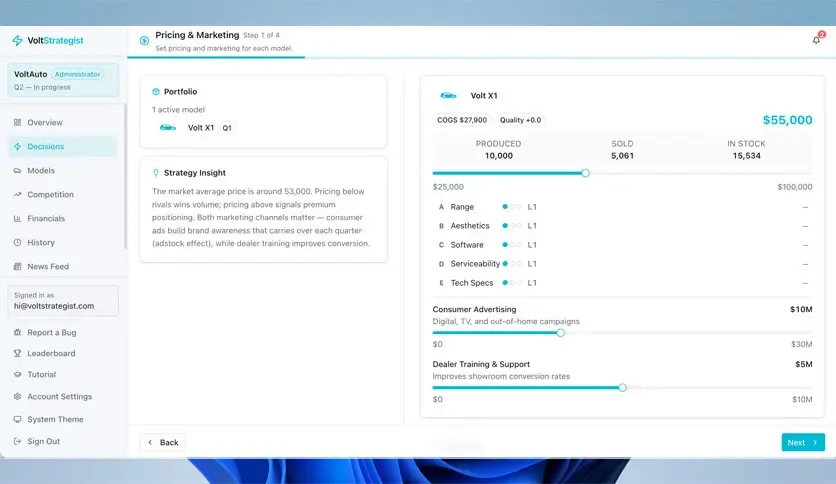The height and width of the screenshot is (484, 836).
Task: Click the signed-in email hi@voltstrategist.com
Action: tap(54, 306)
